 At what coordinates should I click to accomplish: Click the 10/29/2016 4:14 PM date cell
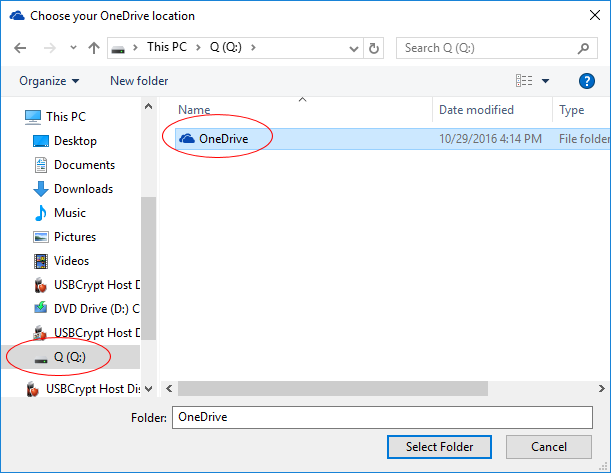click(490, 139)
